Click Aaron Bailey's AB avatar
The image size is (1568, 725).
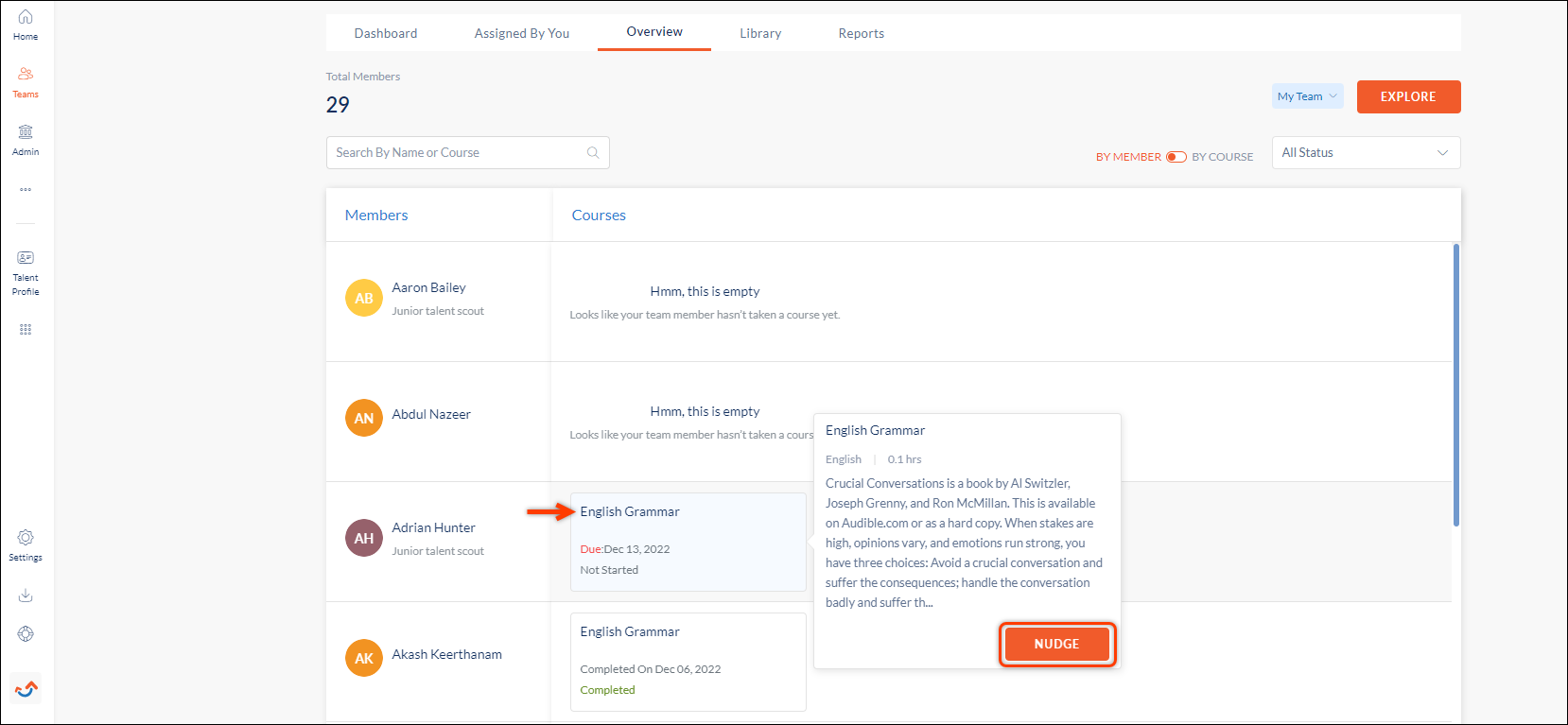[x=364, y=298]
